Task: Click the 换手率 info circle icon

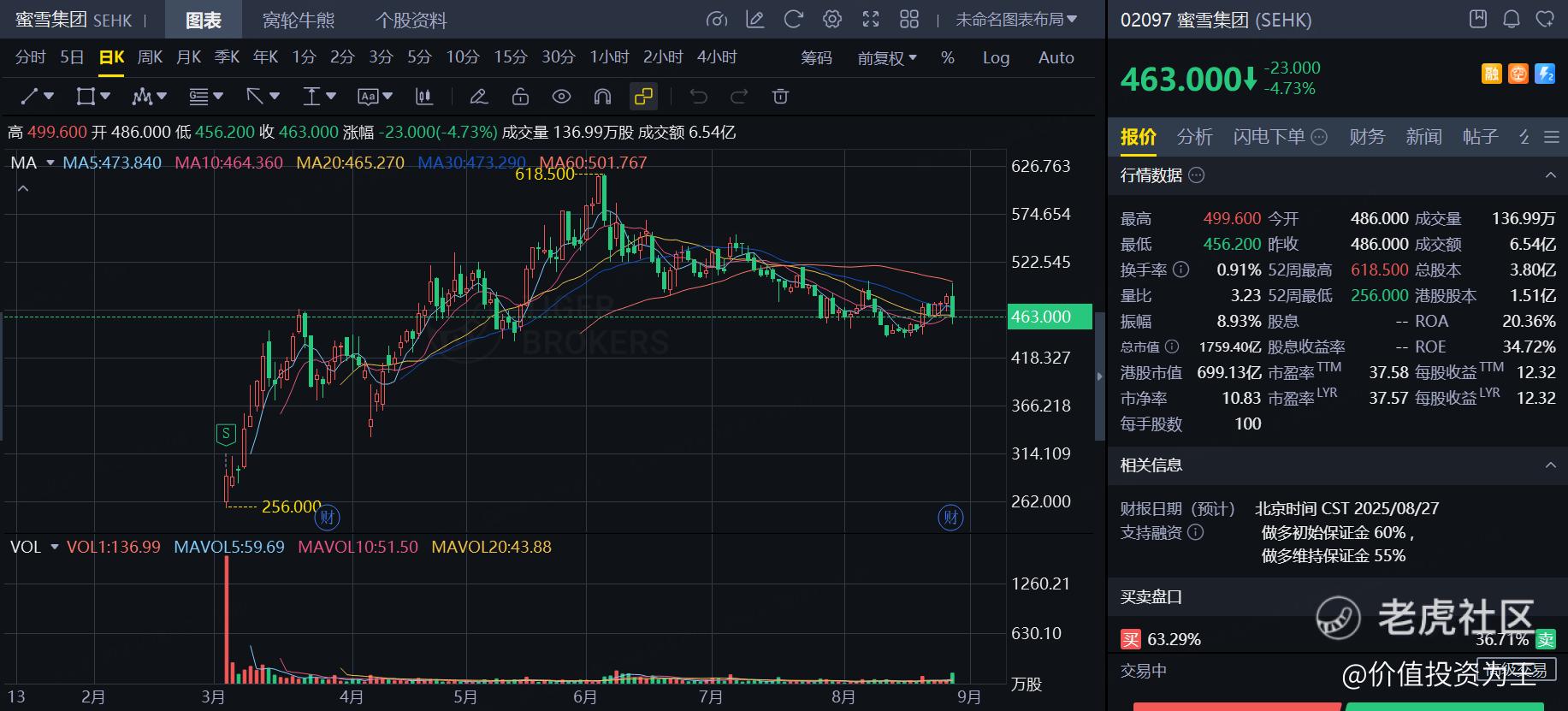Action: [1180, 270]
